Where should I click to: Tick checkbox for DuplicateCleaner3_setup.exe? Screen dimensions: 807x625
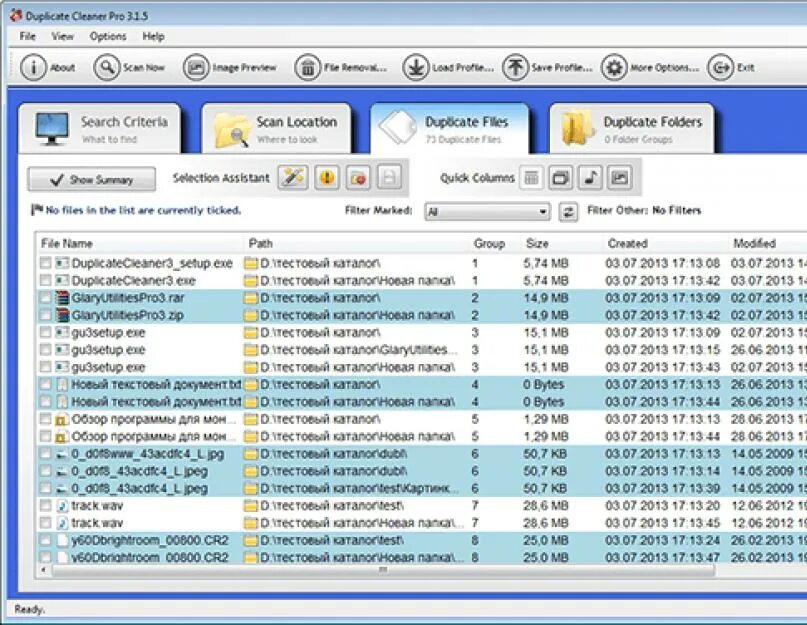[45, 263]
